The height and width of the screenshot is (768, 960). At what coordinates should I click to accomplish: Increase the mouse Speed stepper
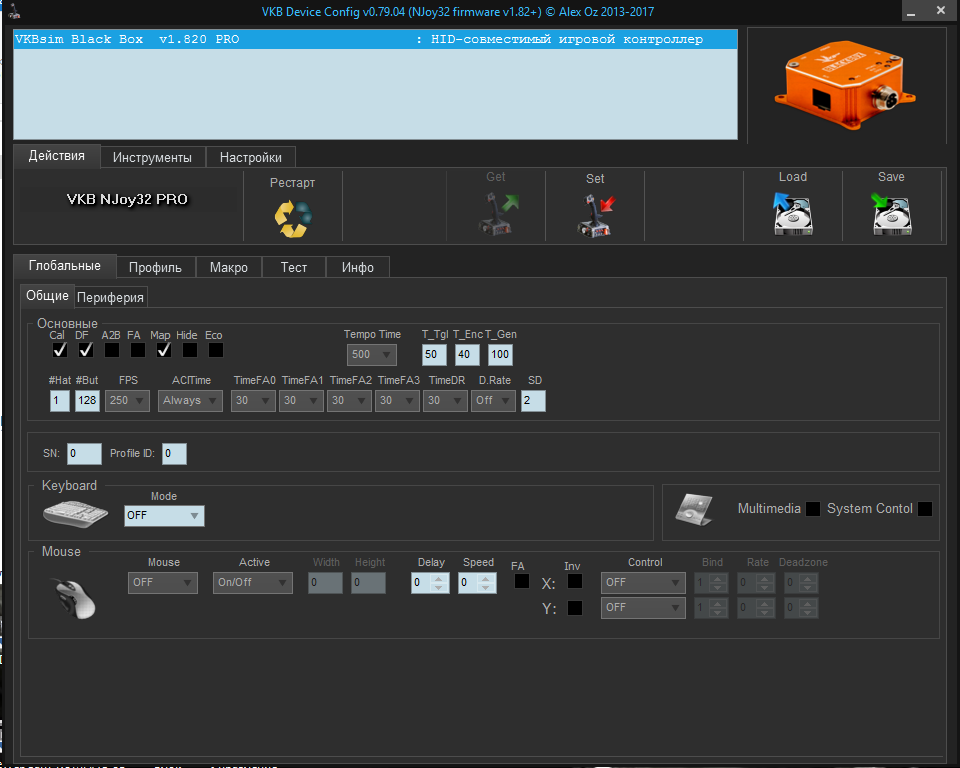click(486, 578)
